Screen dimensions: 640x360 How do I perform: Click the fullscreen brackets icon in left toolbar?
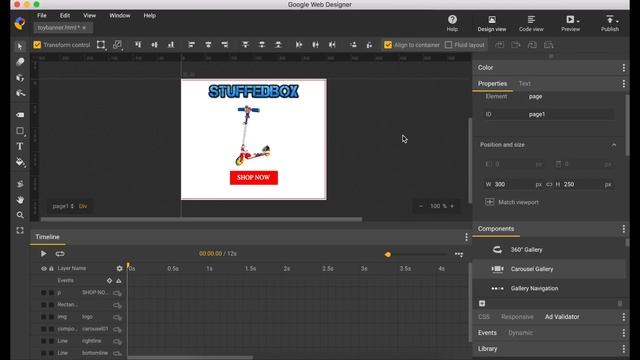pos(20,231)
